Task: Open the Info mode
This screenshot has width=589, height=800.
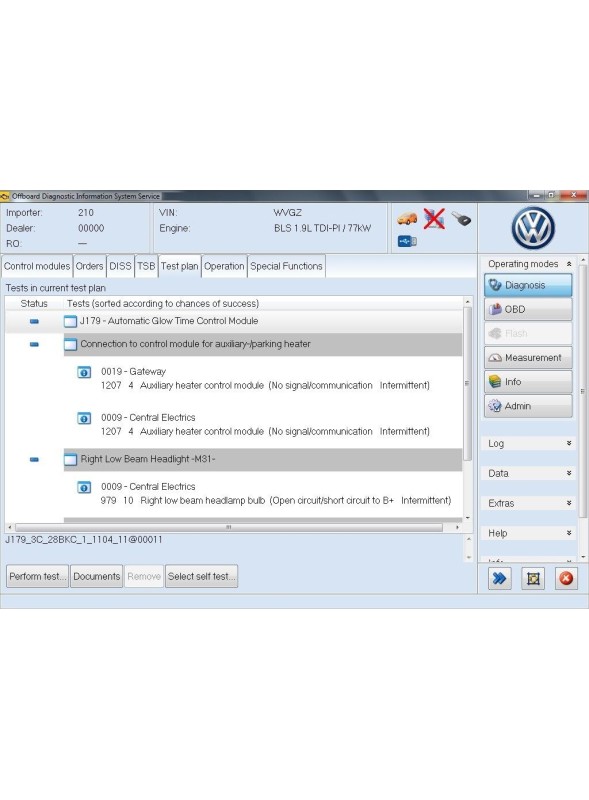Action: 528,382
